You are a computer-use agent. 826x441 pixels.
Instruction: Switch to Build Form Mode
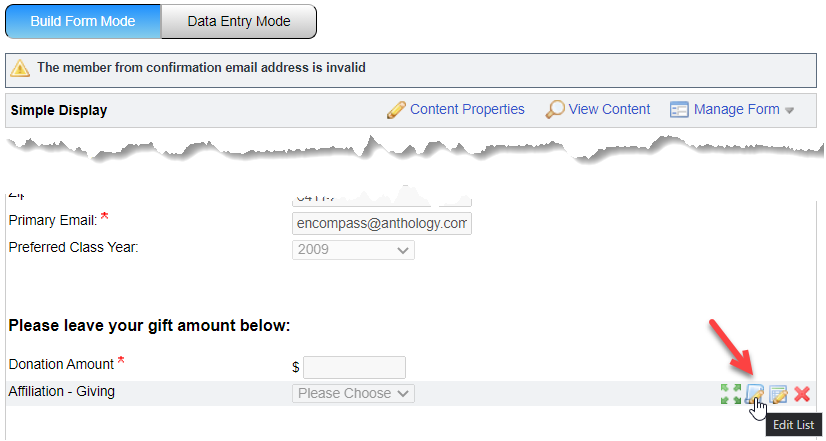click(x=82, y=21)
